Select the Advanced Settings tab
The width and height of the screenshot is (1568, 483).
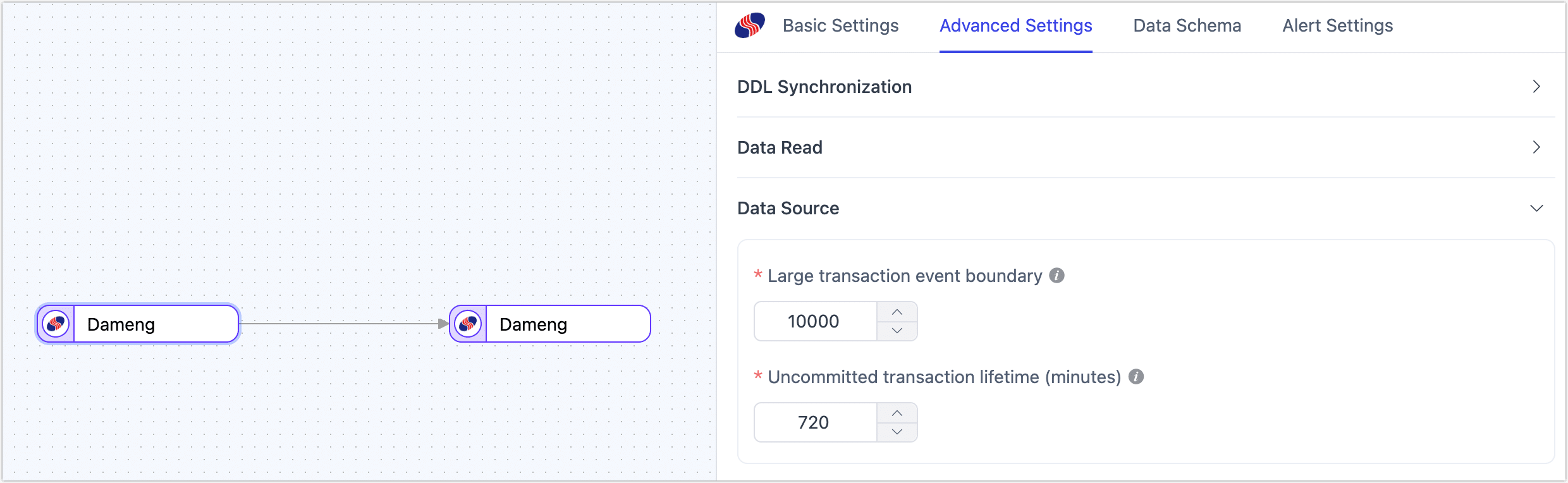(x=1015, y=25)
